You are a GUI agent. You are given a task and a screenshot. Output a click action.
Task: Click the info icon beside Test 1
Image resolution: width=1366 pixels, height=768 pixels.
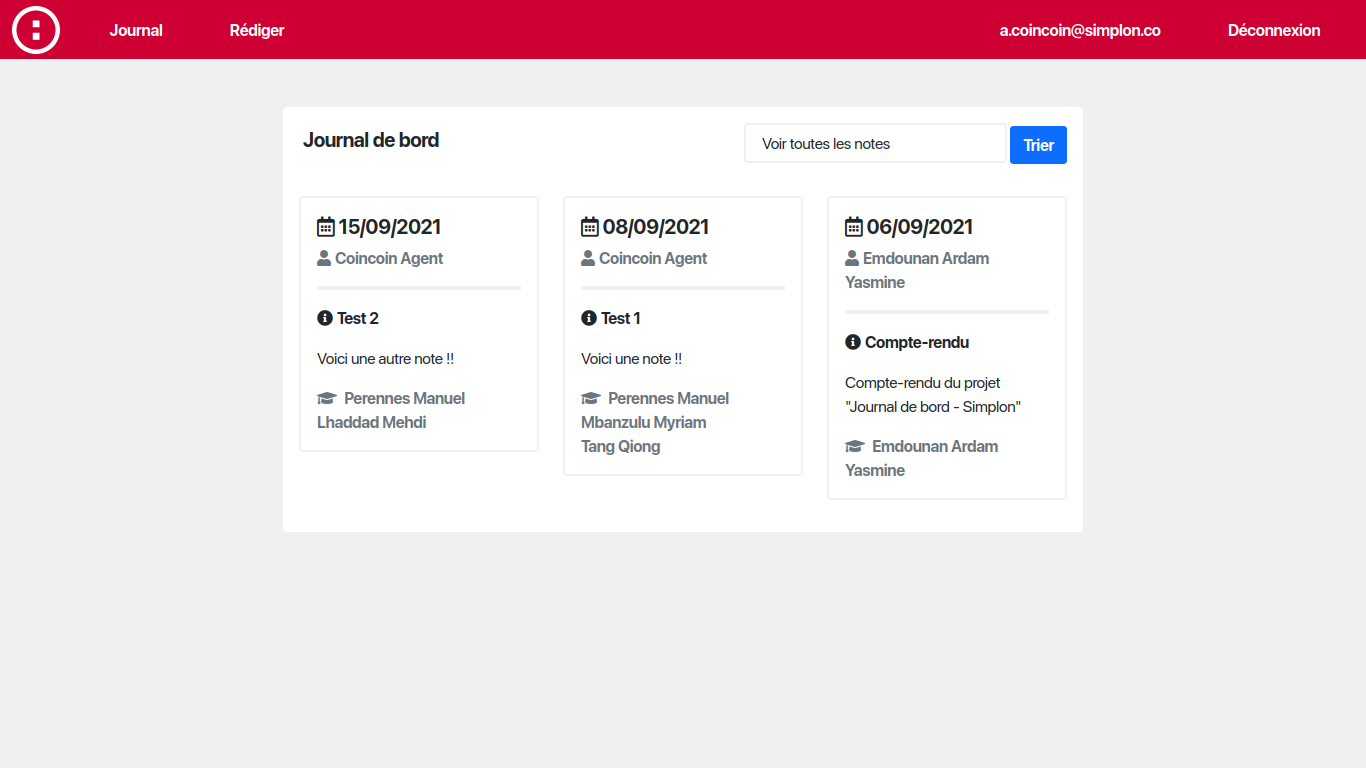pyautogui.click(x=587, y=318)
